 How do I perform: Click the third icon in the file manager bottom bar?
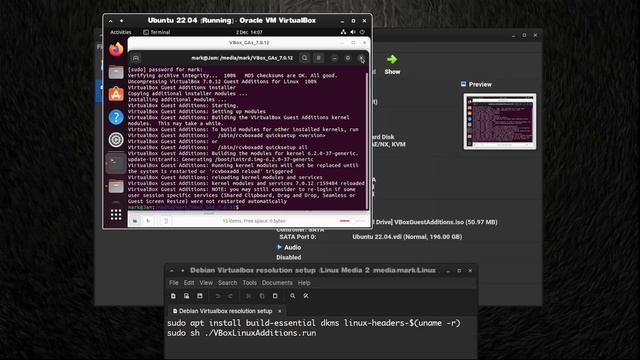(166, 221)
